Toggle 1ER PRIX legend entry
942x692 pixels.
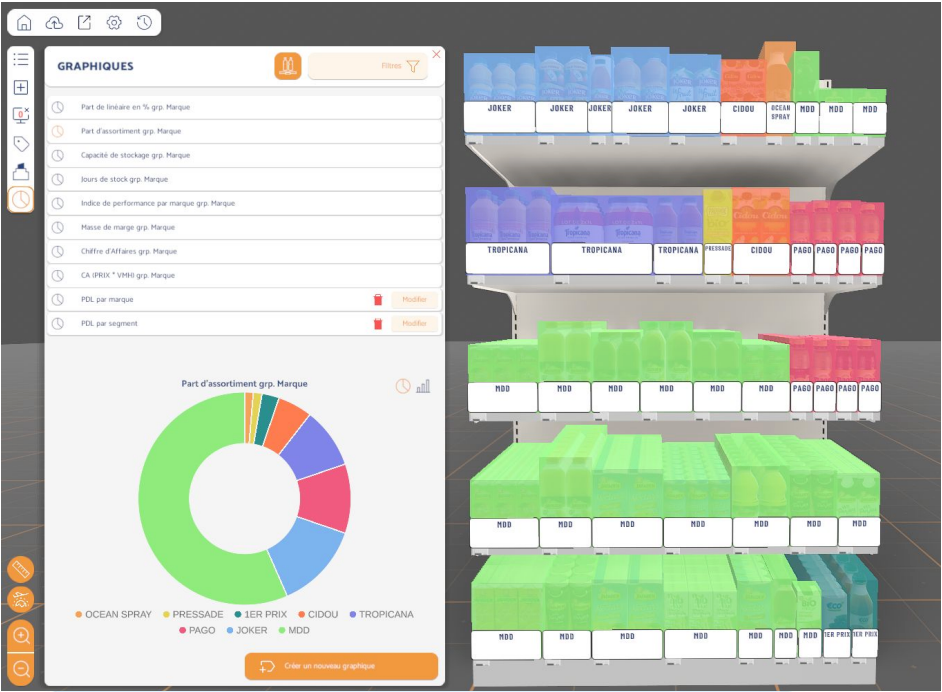261,615
